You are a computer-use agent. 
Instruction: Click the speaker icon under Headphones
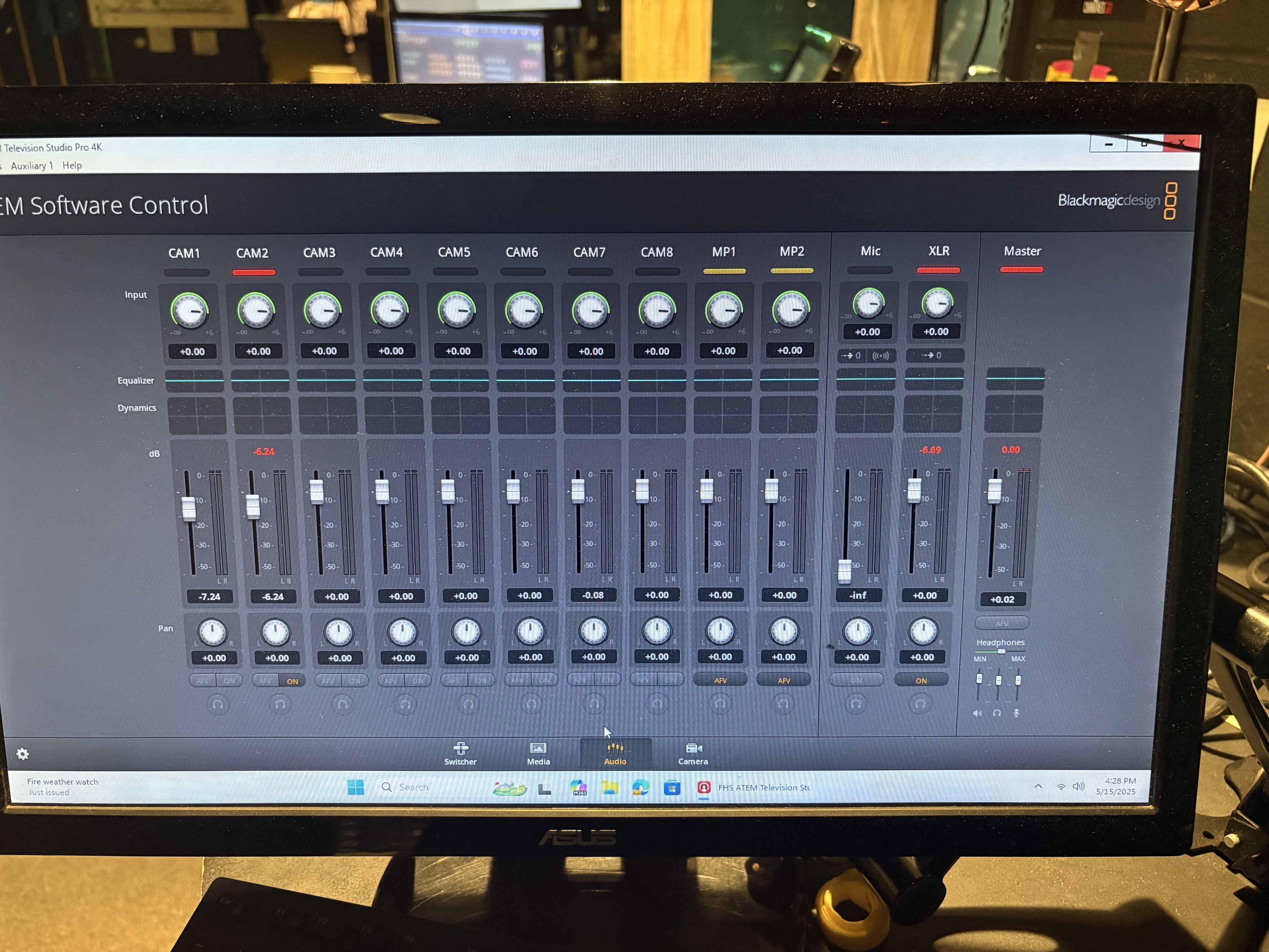coord(977,713)
